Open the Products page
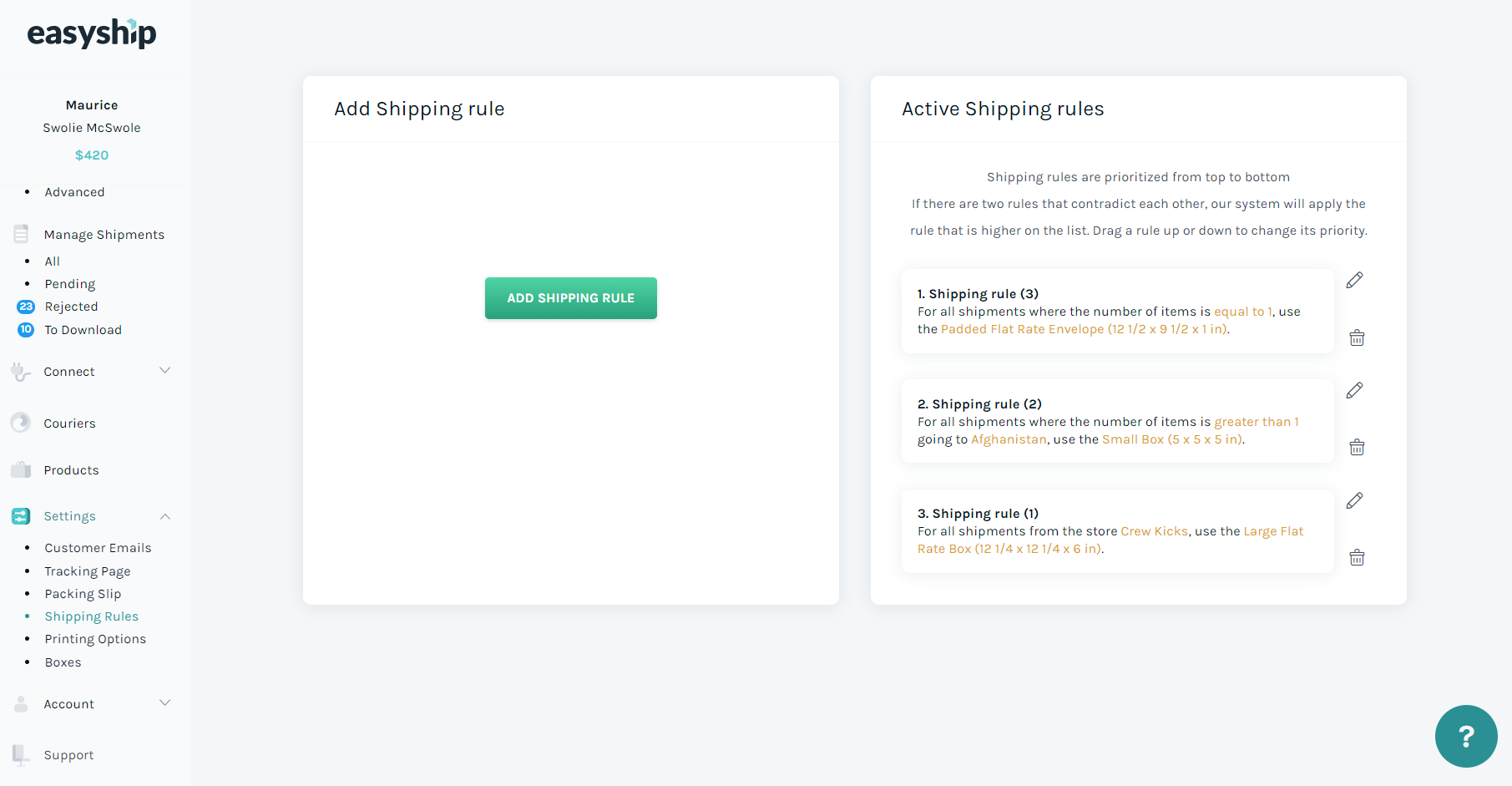The height and width of the screenshot is (786, 1512). [x=71, y=470]
